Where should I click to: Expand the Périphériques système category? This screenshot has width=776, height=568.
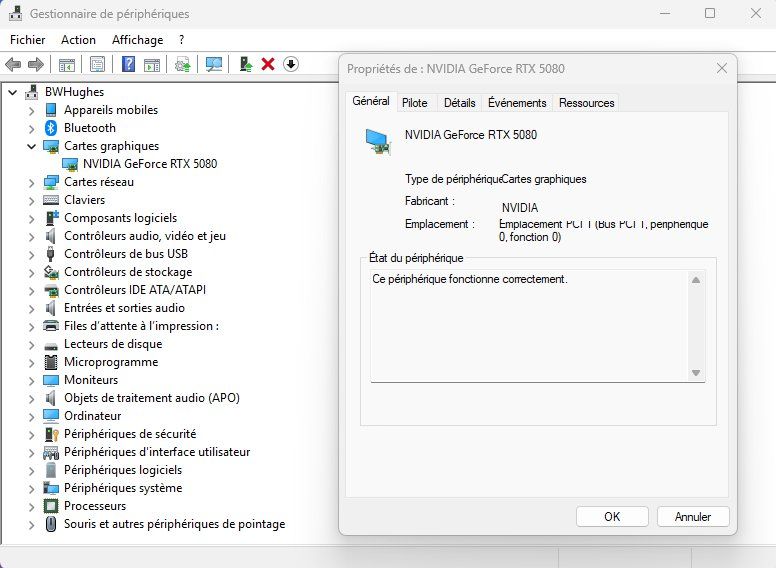32,488
